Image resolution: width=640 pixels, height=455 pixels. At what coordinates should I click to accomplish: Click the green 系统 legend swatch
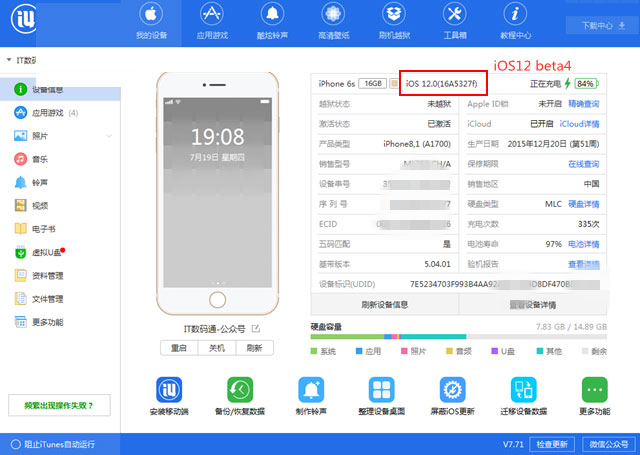[x=314, y=351]
